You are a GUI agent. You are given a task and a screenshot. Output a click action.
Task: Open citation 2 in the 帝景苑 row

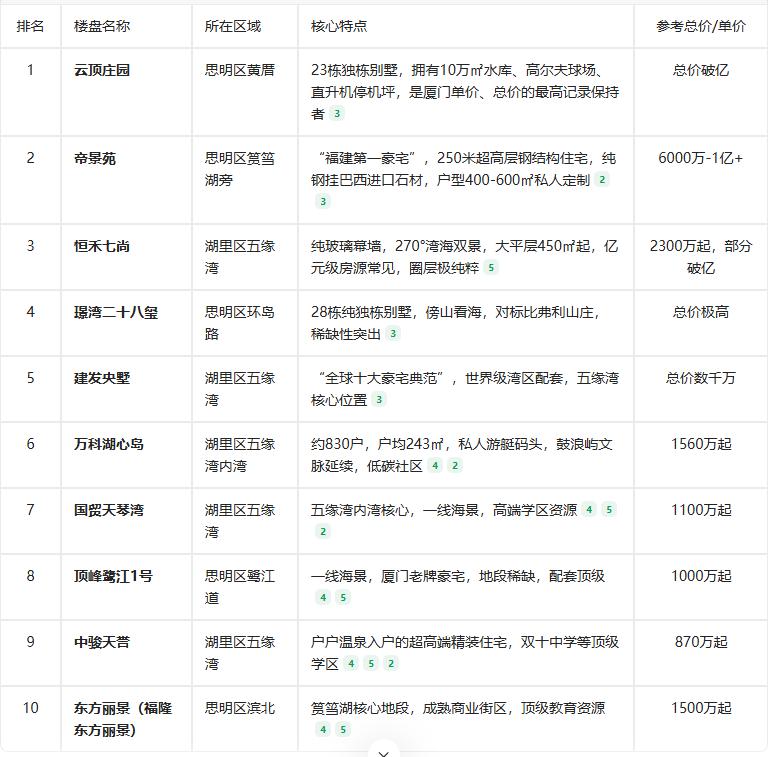(602, 180)
